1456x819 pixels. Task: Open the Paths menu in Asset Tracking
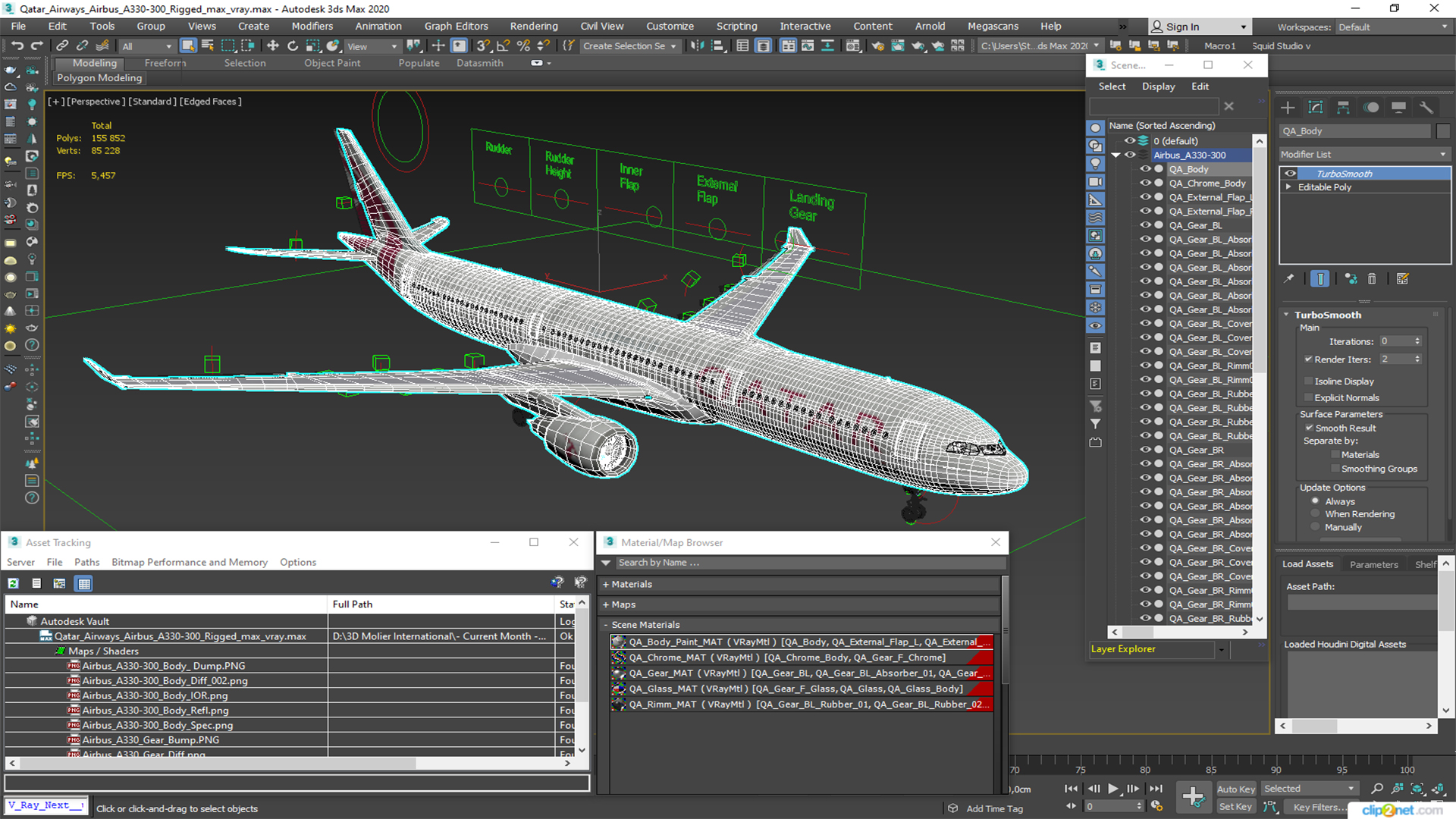[x=86, y=562]
